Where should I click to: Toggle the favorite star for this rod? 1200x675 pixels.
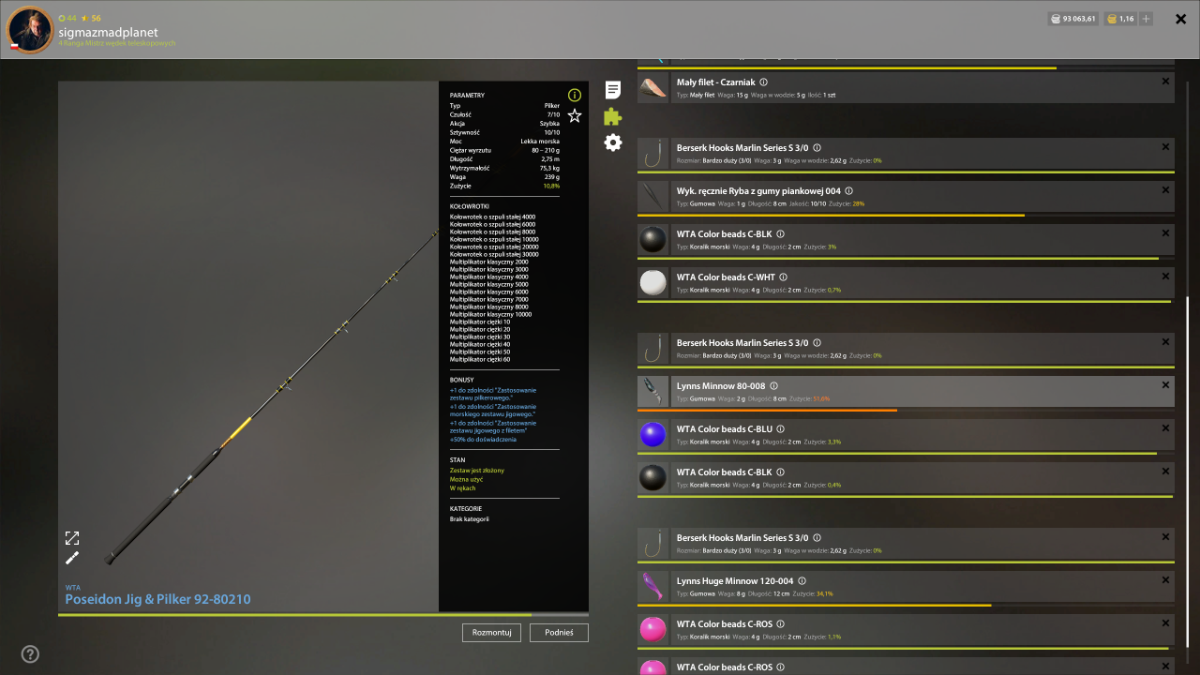pyautogui.click(x=574, y=116)
